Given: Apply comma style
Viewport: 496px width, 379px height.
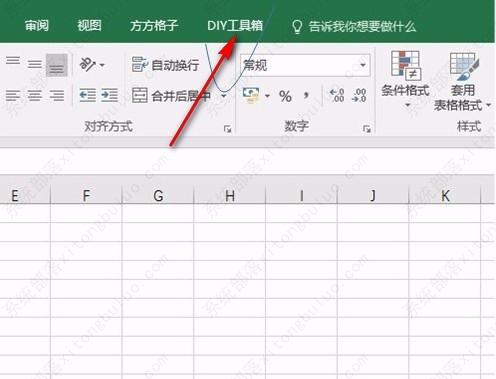Looking at the screenshot, I should tap(306, 96).
